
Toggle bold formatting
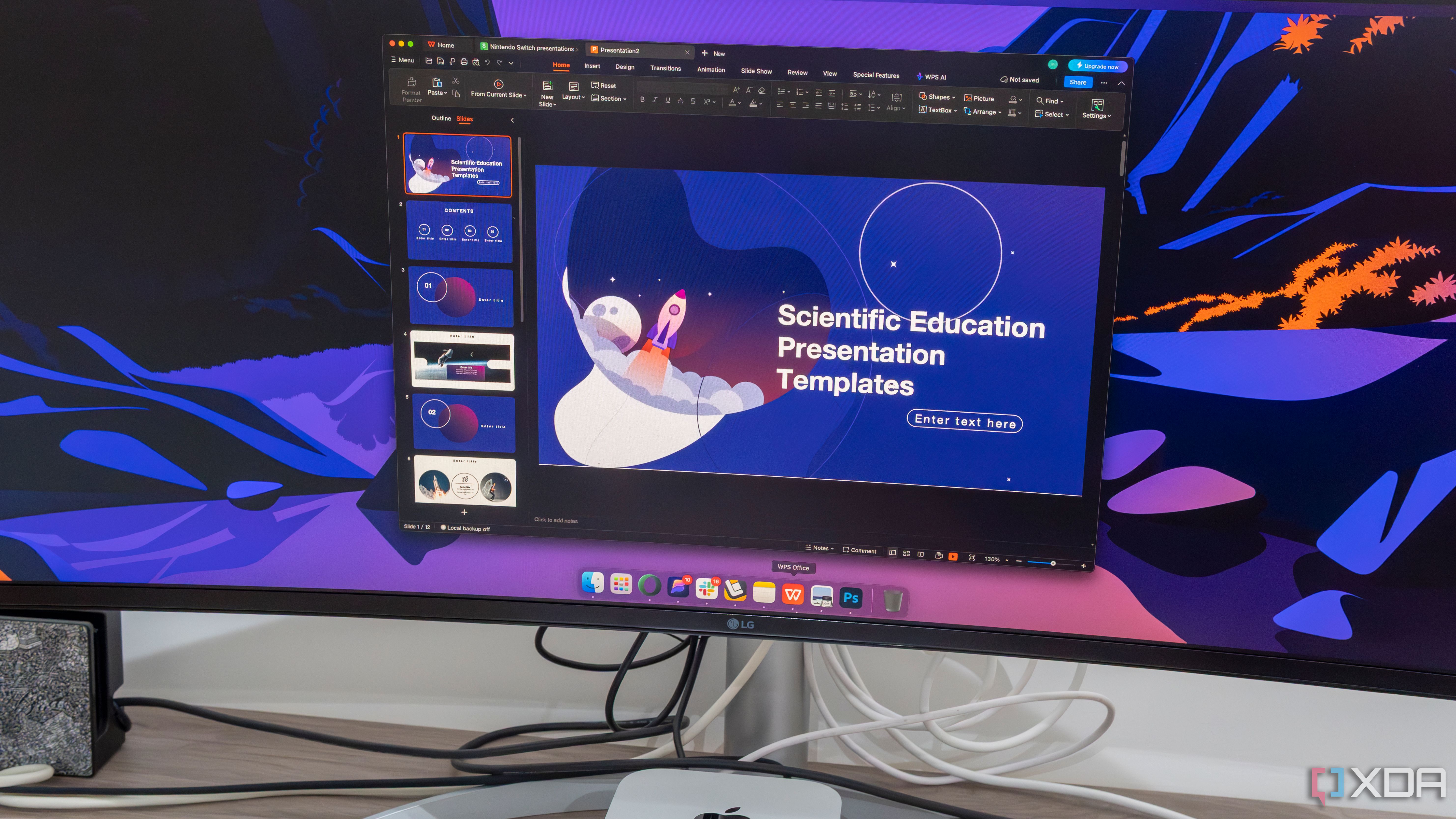tap(643, 99)
